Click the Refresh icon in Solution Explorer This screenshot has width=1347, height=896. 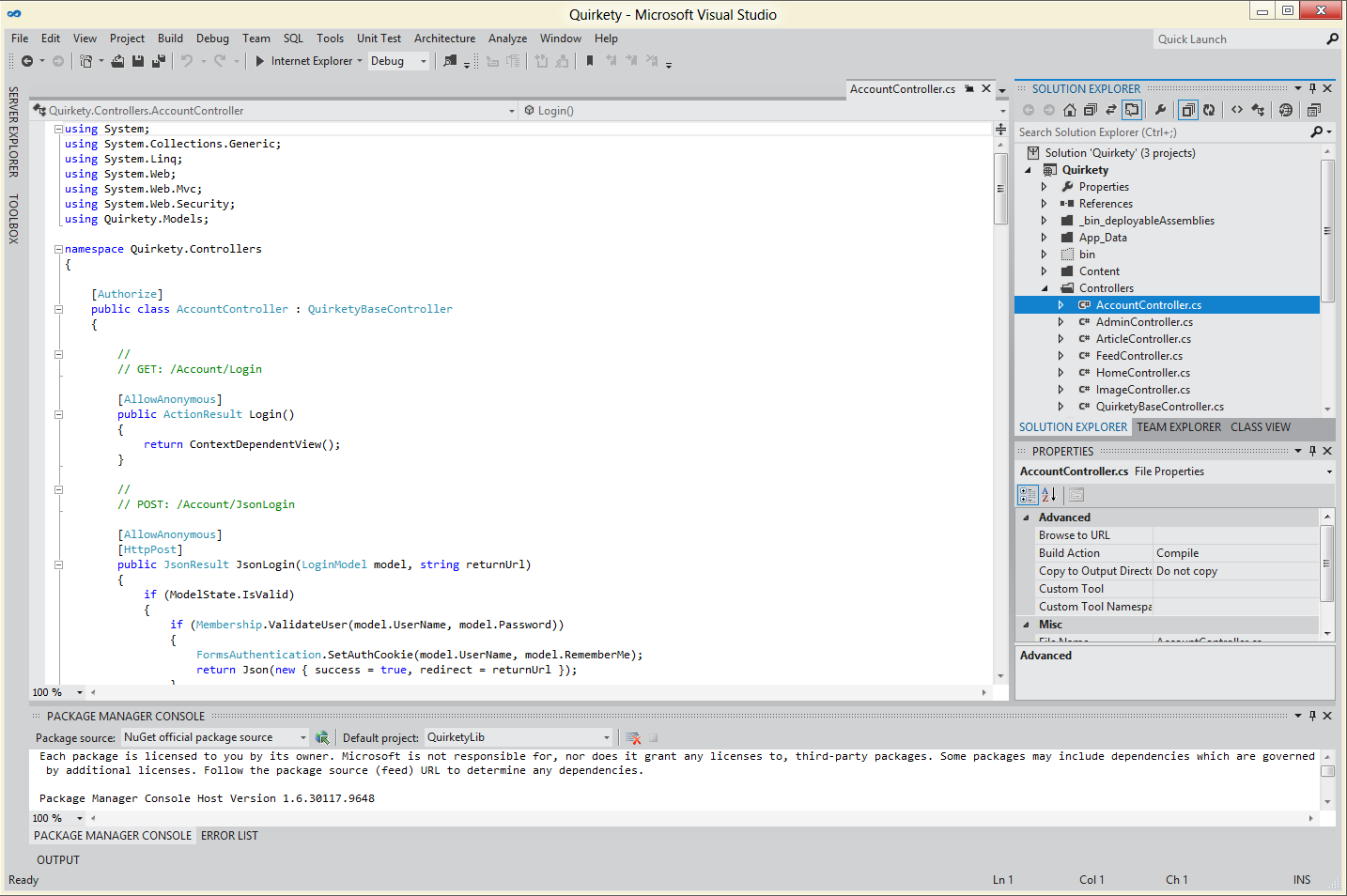(x=1209, y=110)
